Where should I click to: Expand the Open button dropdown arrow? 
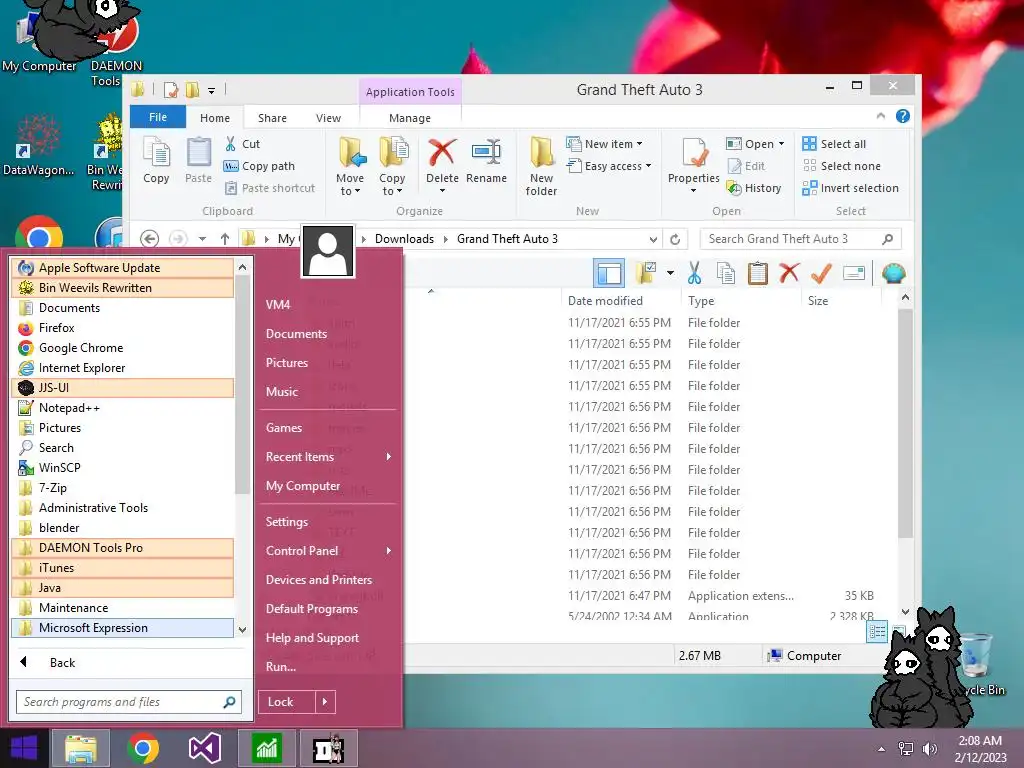click(781, 144)
